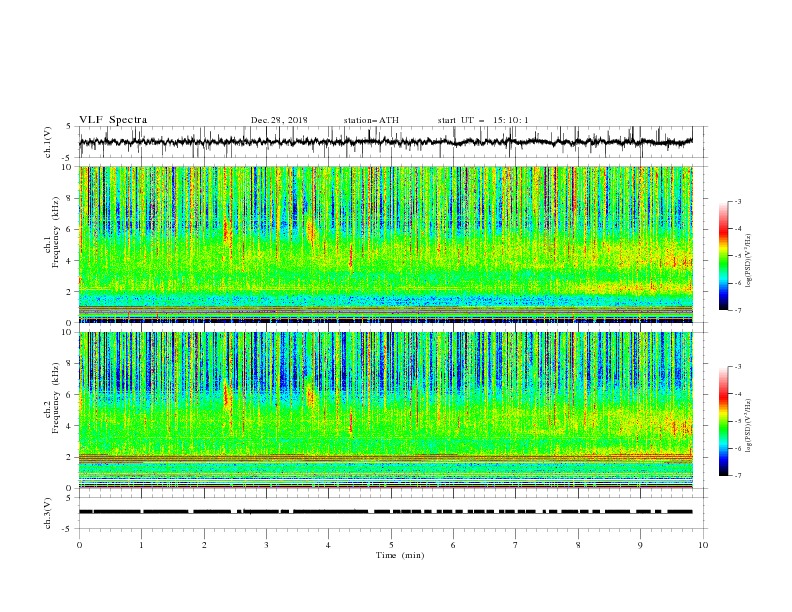
Task: Click the ch.1 'Frequency (kHz)' axis label
Action: [x=56, y=232]
